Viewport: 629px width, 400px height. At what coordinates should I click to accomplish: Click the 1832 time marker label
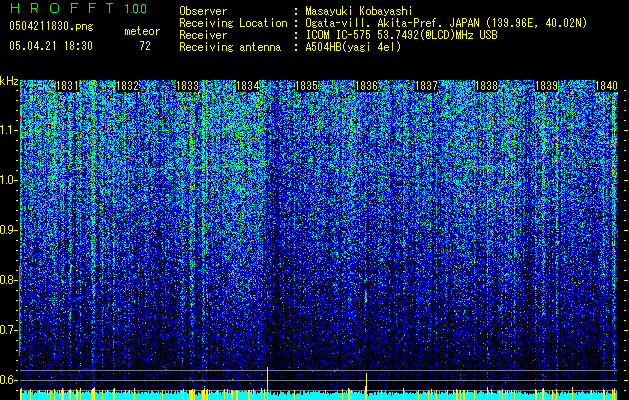(127, 86)
